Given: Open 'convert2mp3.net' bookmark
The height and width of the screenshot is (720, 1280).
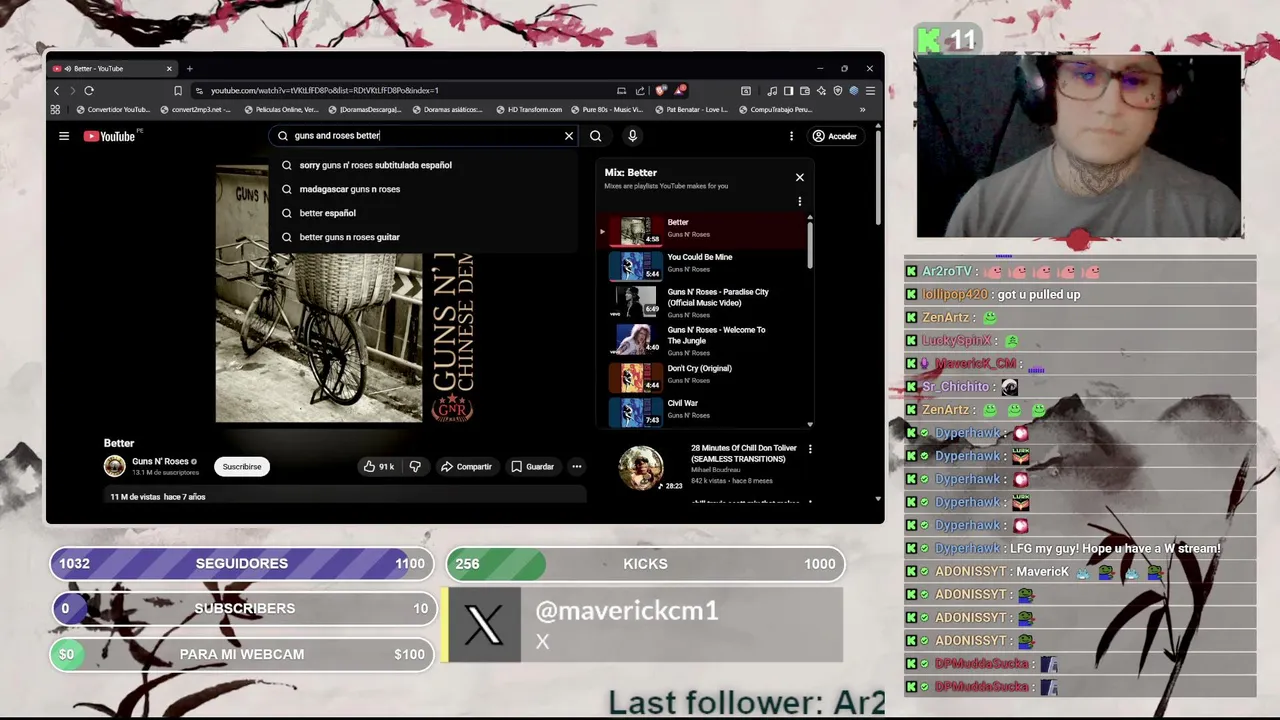Looking at the screenshot, I should point(196,110).
